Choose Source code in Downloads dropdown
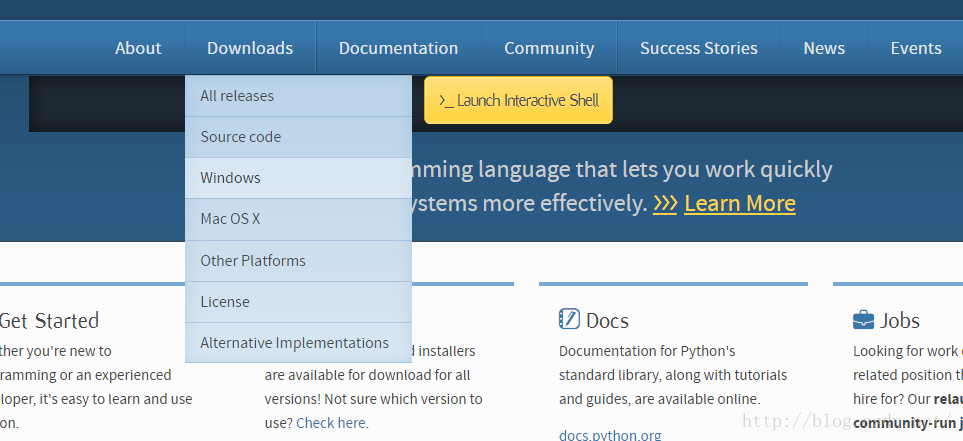 tap(298, 137)
